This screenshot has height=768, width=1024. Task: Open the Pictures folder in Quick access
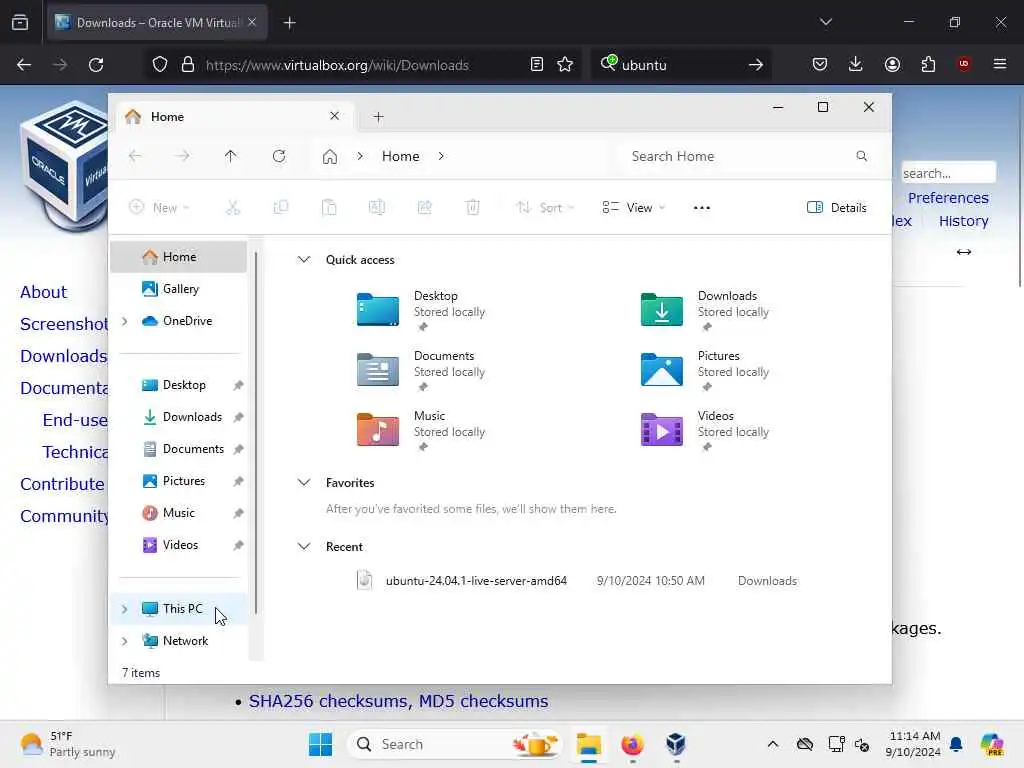tap(705, 370)
